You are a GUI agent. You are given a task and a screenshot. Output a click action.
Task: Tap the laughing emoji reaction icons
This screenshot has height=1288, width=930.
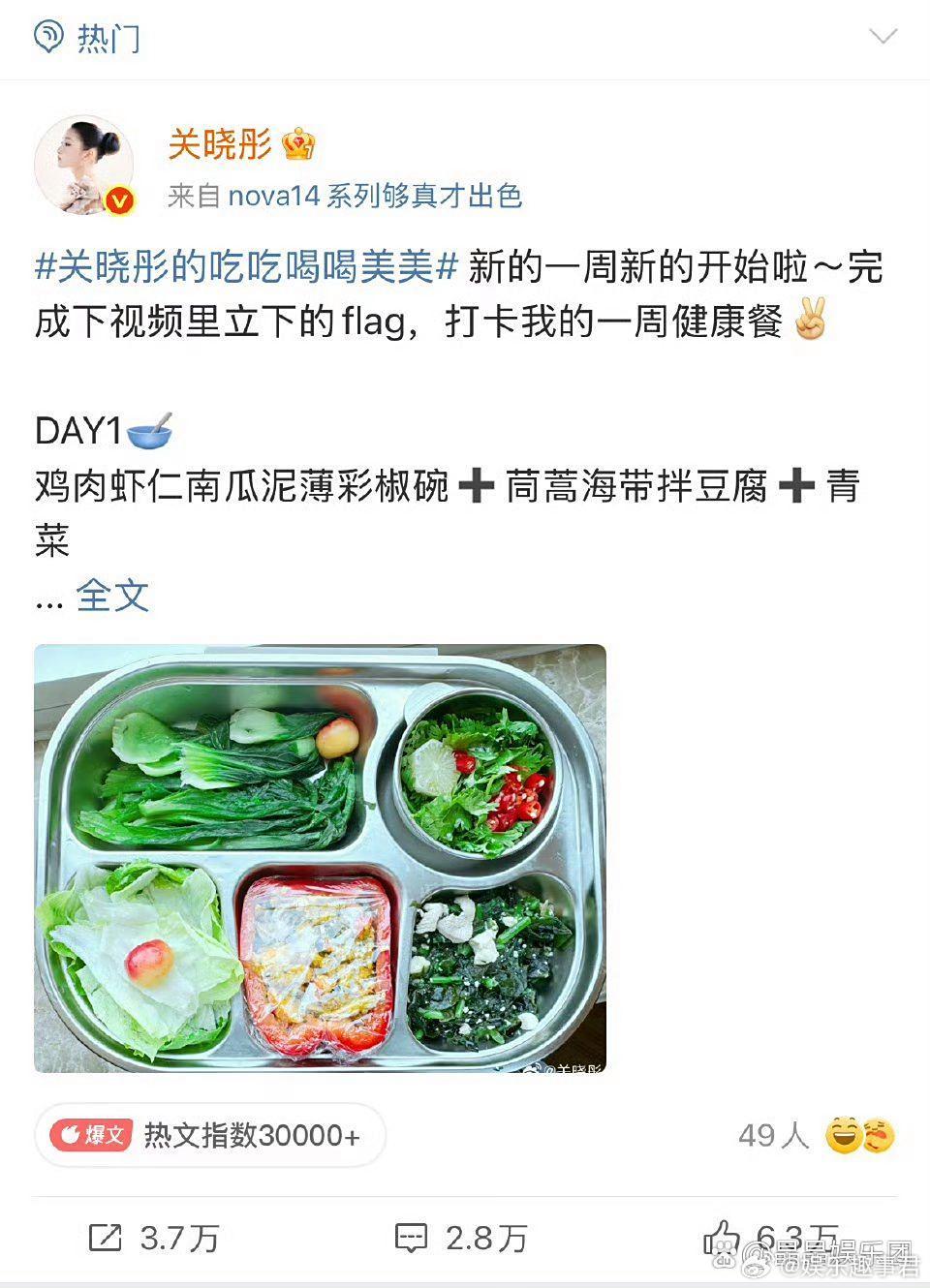859,1135
